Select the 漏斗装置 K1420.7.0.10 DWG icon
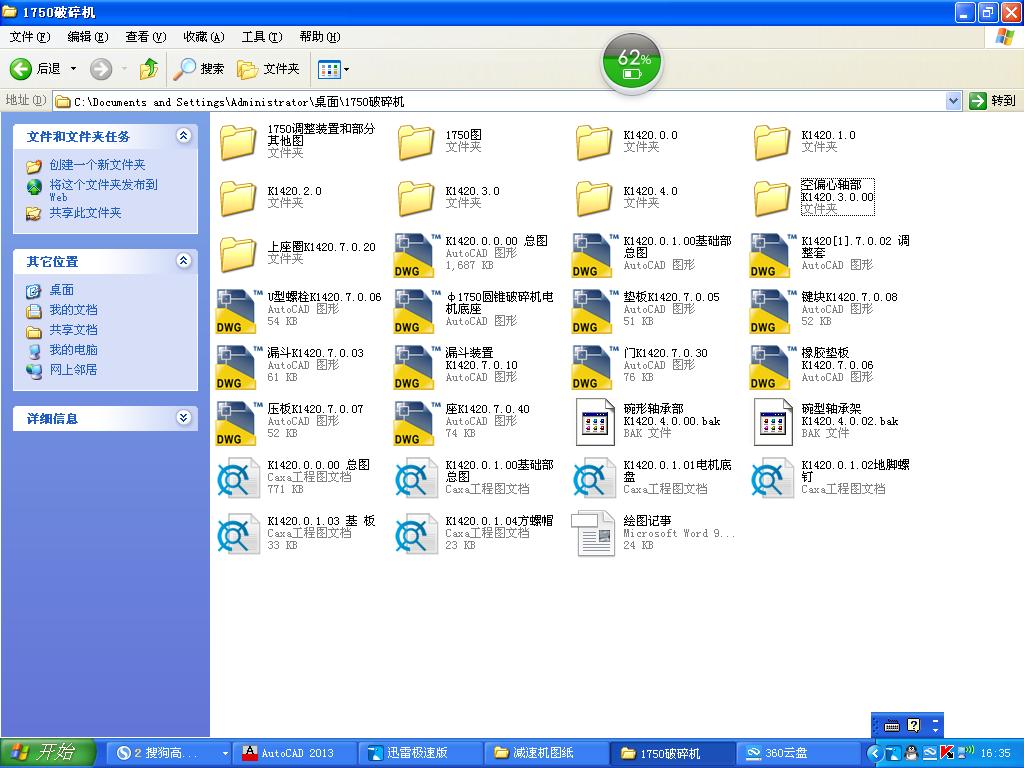Viewport: 1024px width, 768px height. pyautogui.click(x=416, y=367)
